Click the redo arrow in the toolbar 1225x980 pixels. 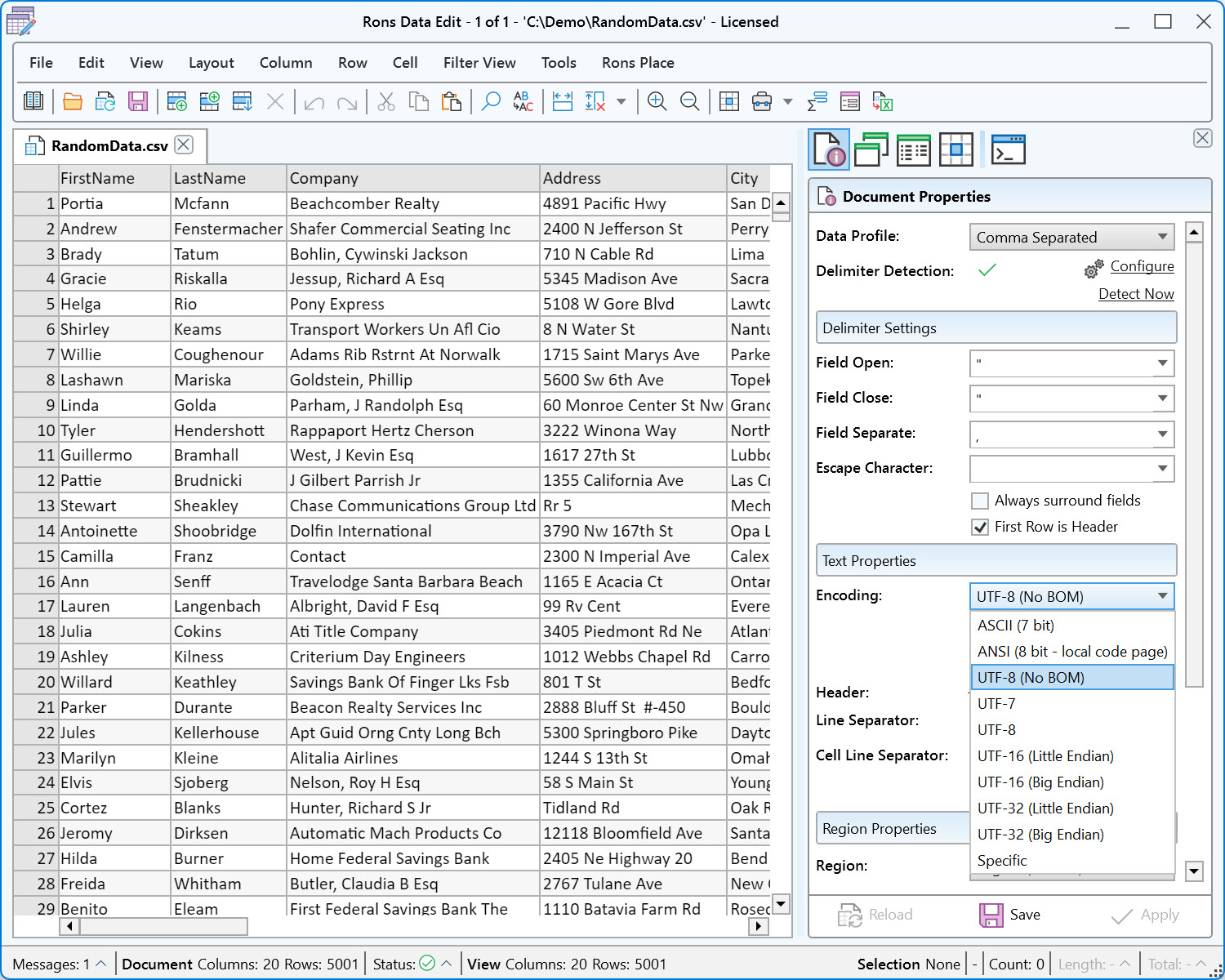347,102
